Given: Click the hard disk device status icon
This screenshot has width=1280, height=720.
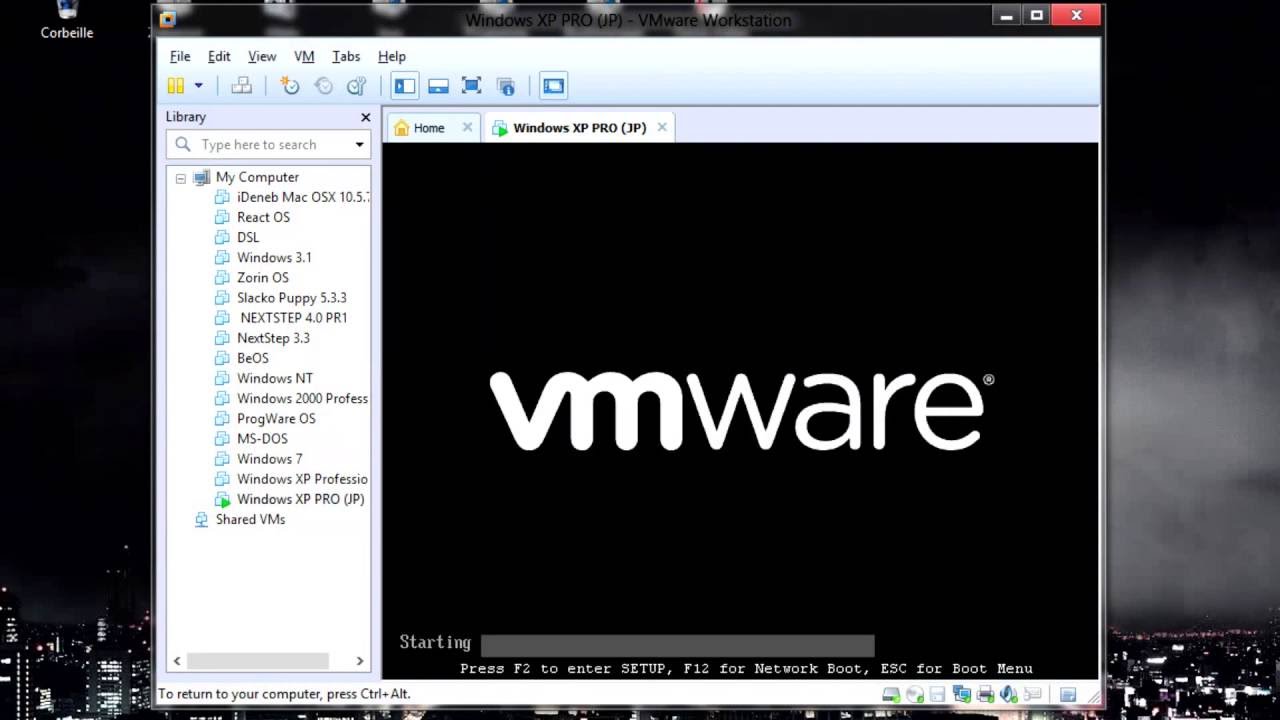Looking at the screenshot, I should pyautogui.click(x=890, y=694).
